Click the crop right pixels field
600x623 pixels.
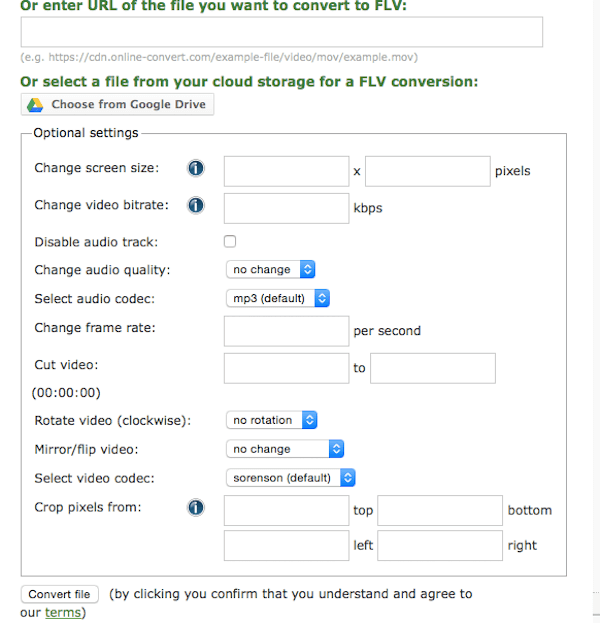440,545
